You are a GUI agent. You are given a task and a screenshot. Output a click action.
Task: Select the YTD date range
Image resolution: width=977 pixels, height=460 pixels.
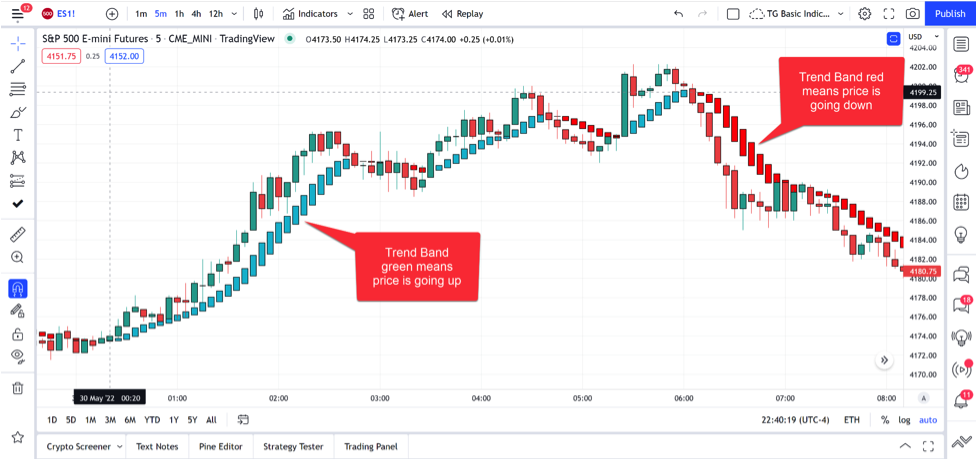[x=152, y=420]
